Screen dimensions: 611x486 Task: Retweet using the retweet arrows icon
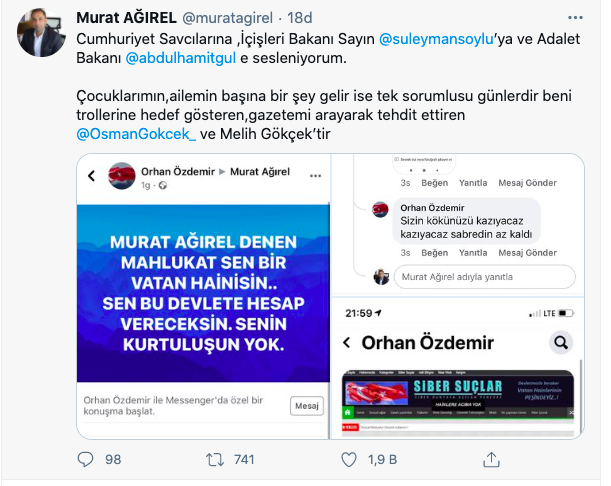[x=215, y=459]
